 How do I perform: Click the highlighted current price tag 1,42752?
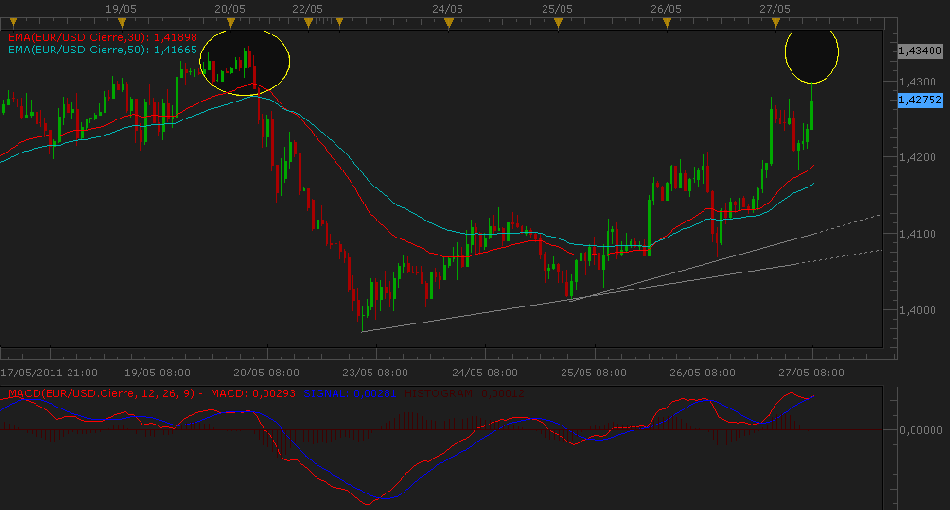(920, 100)
